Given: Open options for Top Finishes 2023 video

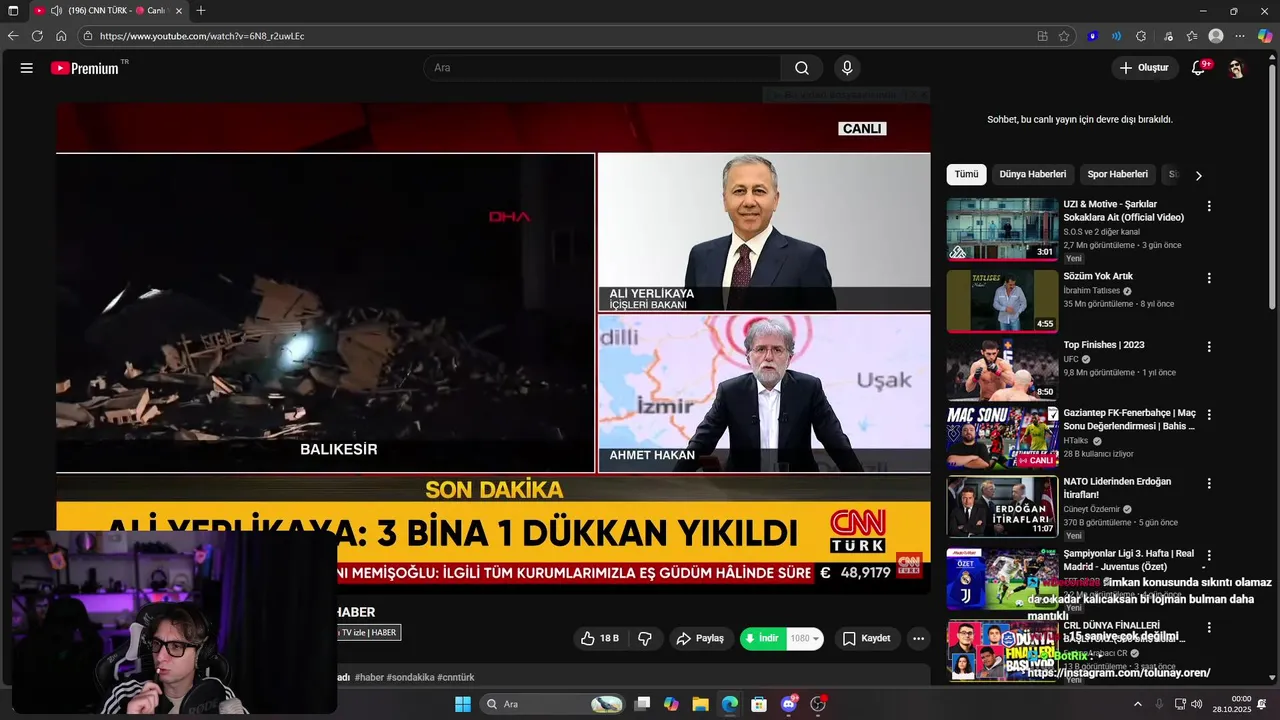Looking at the screenshot, I should coord(1209,346).
